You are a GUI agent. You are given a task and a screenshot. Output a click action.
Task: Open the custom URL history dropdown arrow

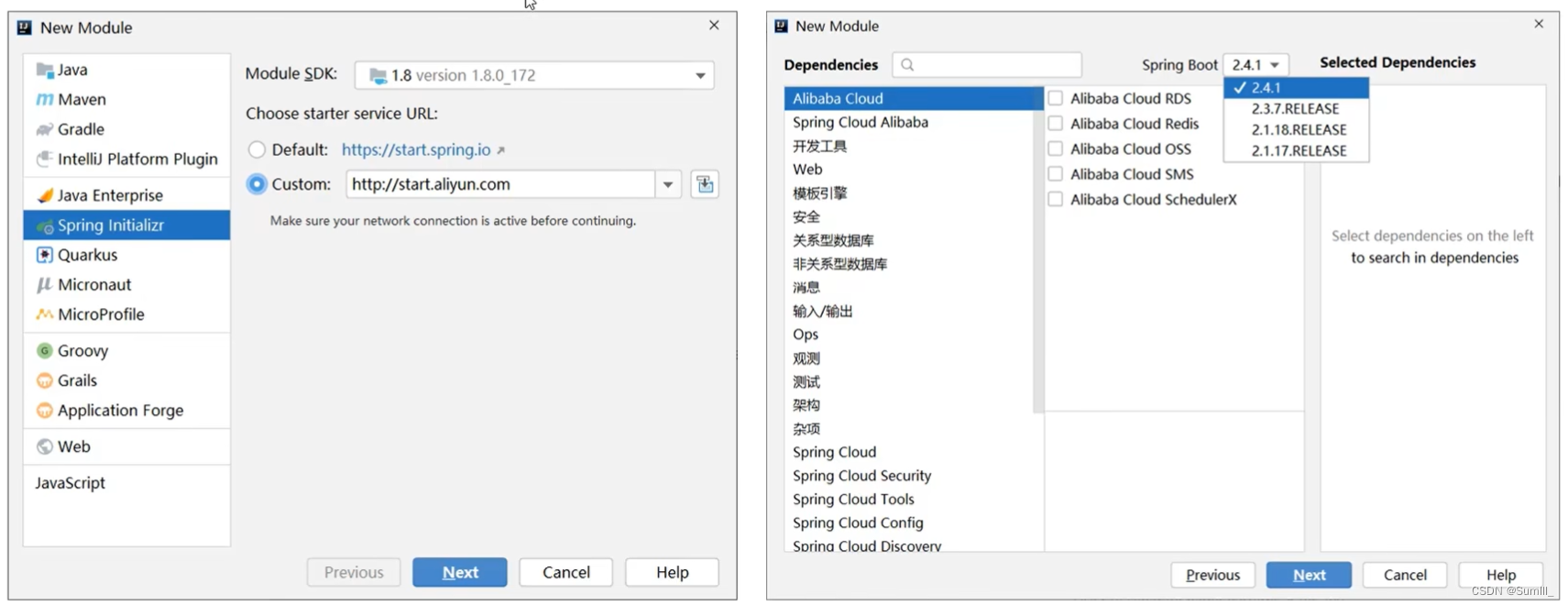coord(668,184)
